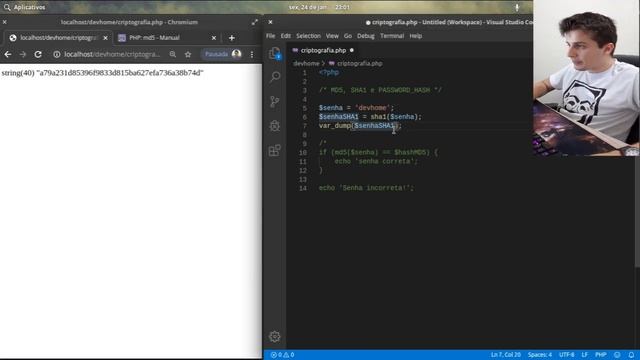This screenshot has width=640, height=360.
Task: Click Ln 7, Col 20 in status bar
Action: point(506,355)
